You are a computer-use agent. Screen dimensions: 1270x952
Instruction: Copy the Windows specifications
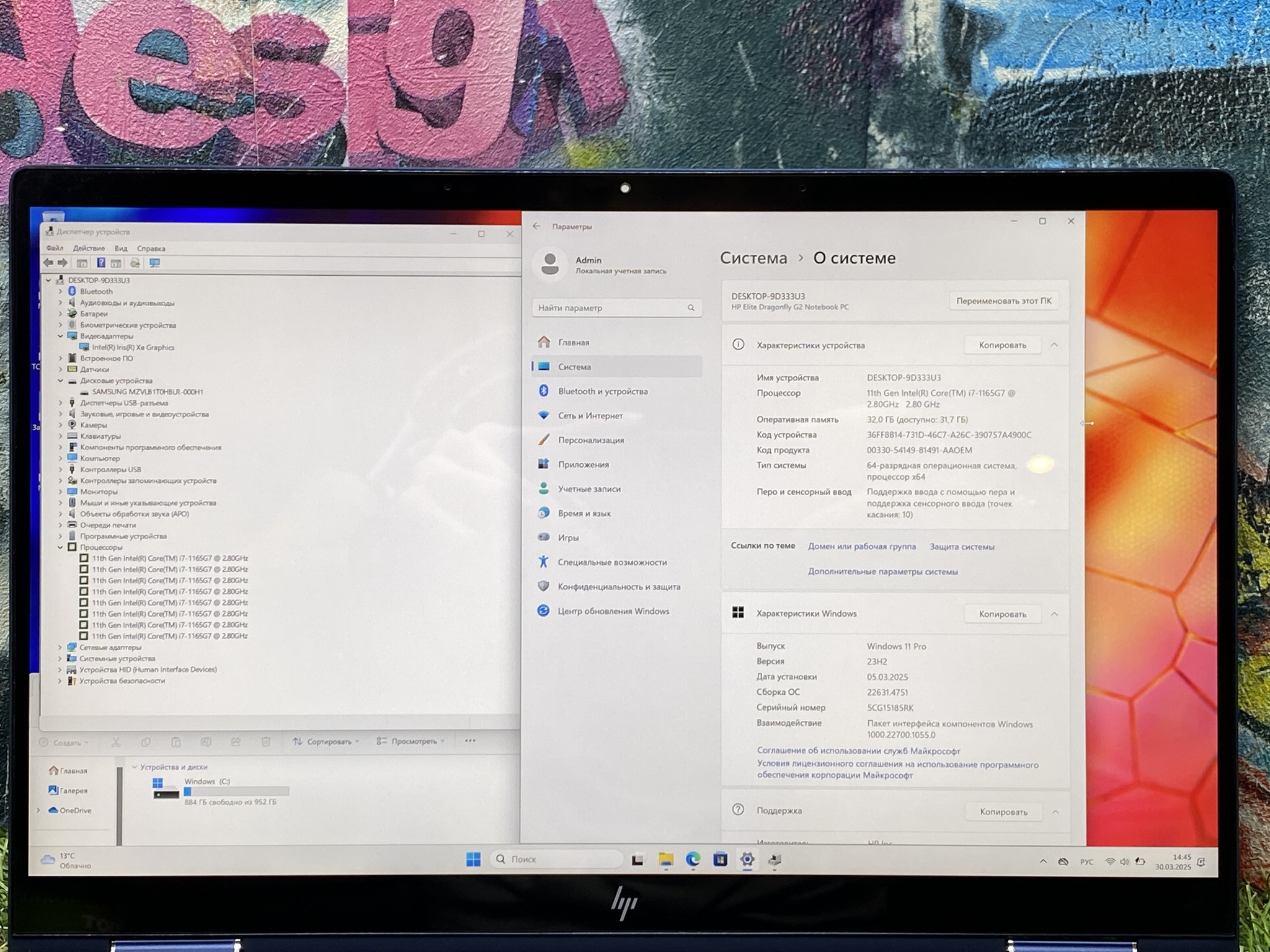point(1002,614)
